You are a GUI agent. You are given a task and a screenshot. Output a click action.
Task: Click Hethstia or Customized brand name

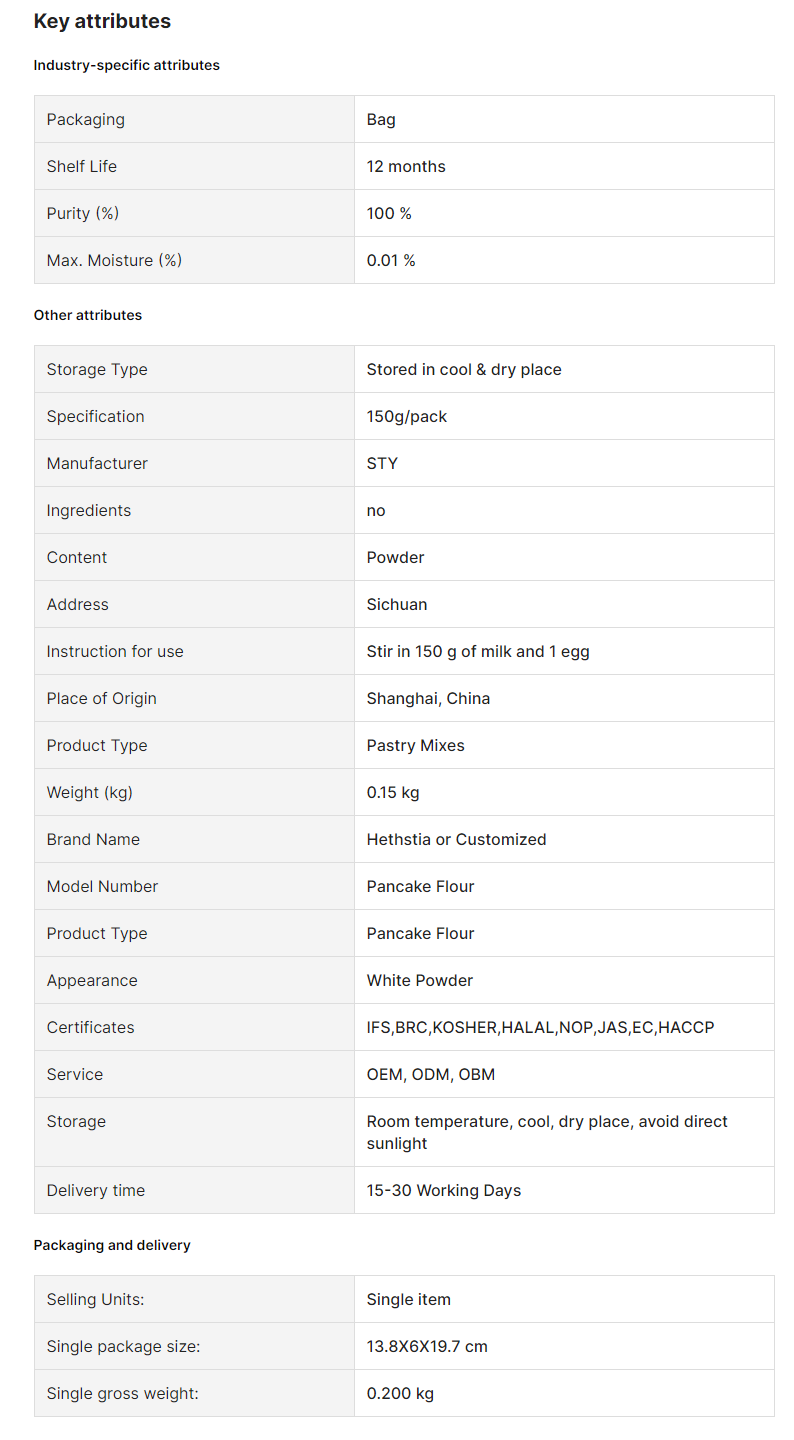pyautogui.click(x=457, y=839)
